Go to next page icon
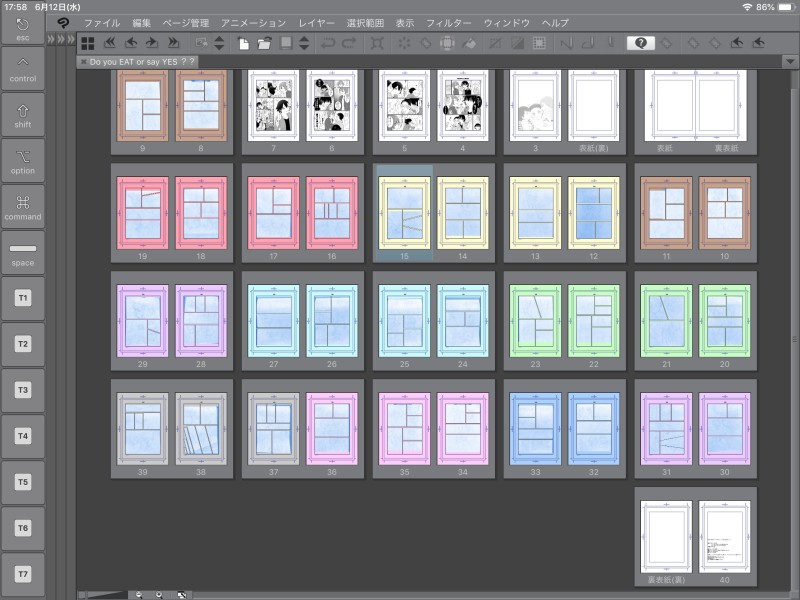This screenshot has width=800, height=600. click(x=152, y=43)
